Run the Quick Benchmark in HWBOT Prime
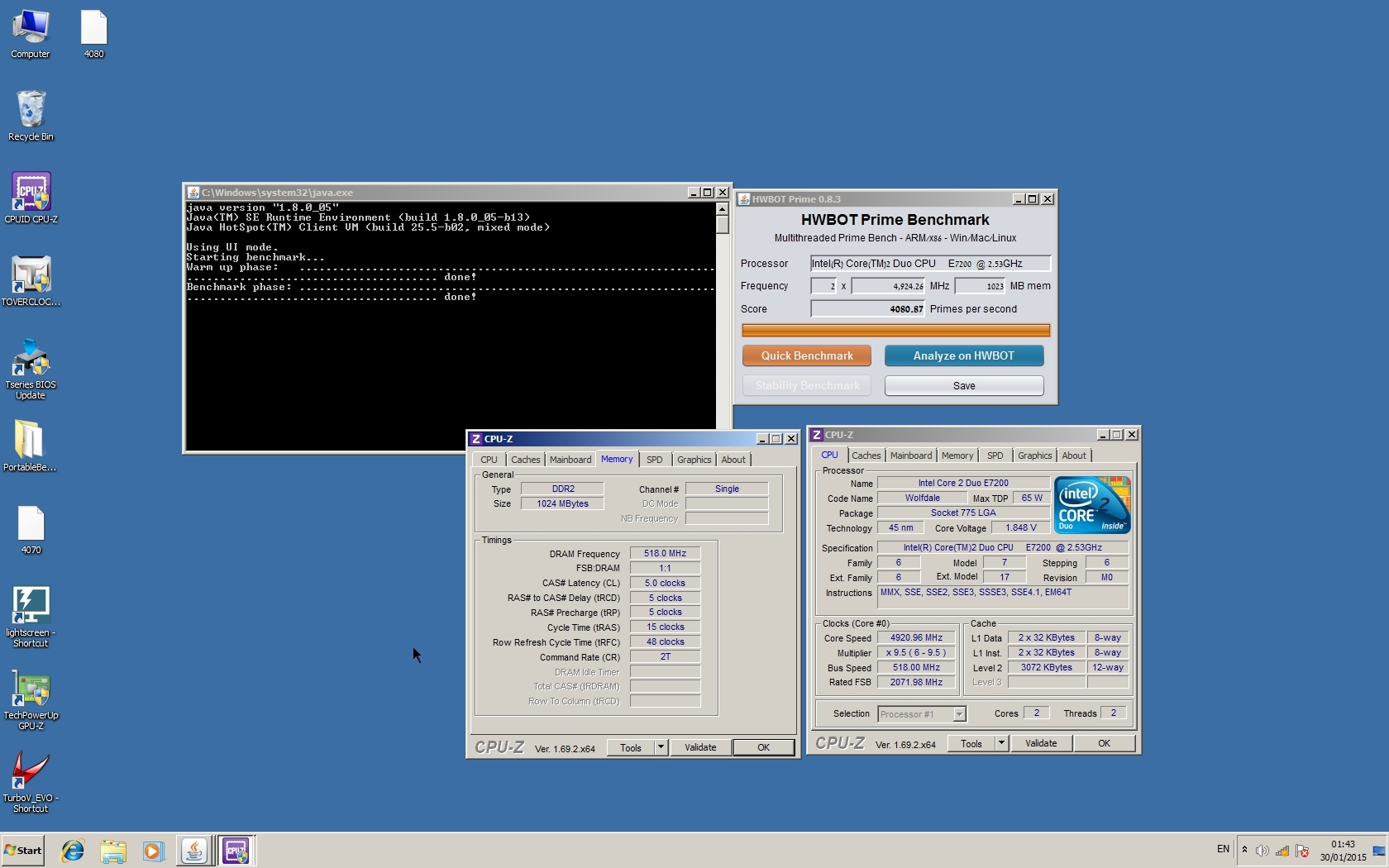 [x=807, y=355]
